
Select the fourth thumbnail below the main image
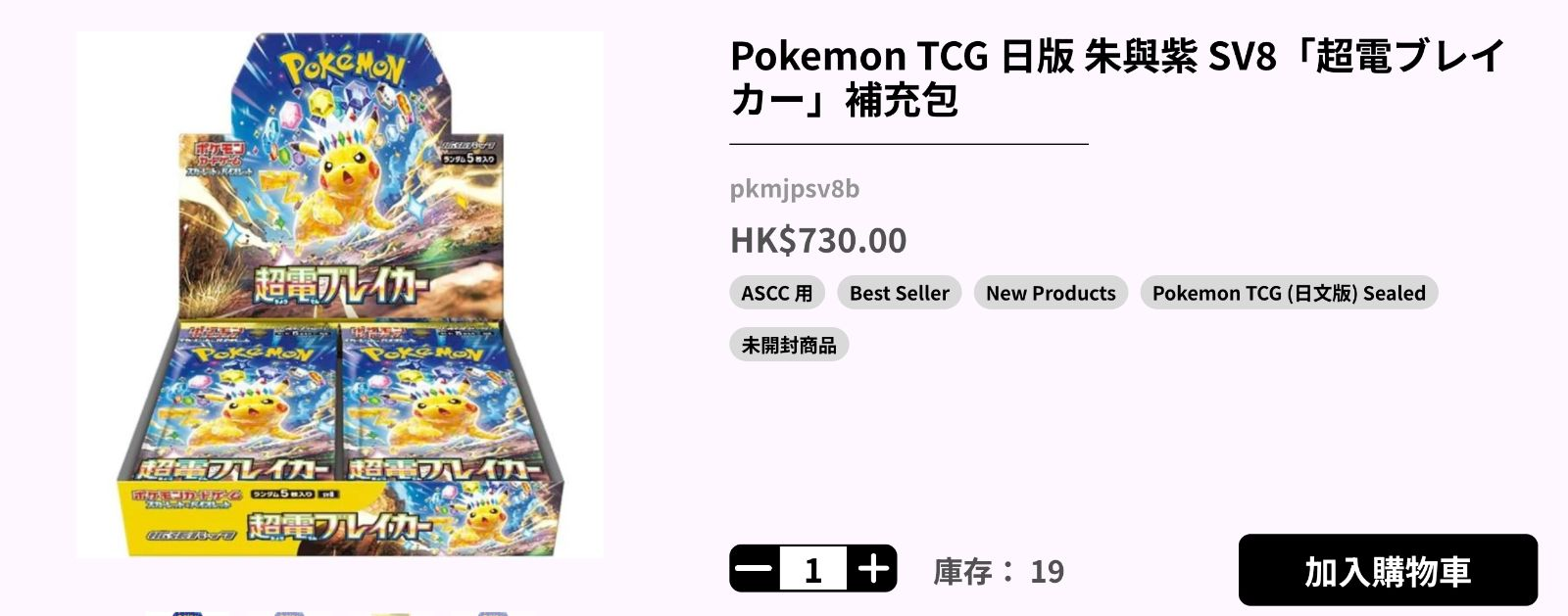pos(493,613)
